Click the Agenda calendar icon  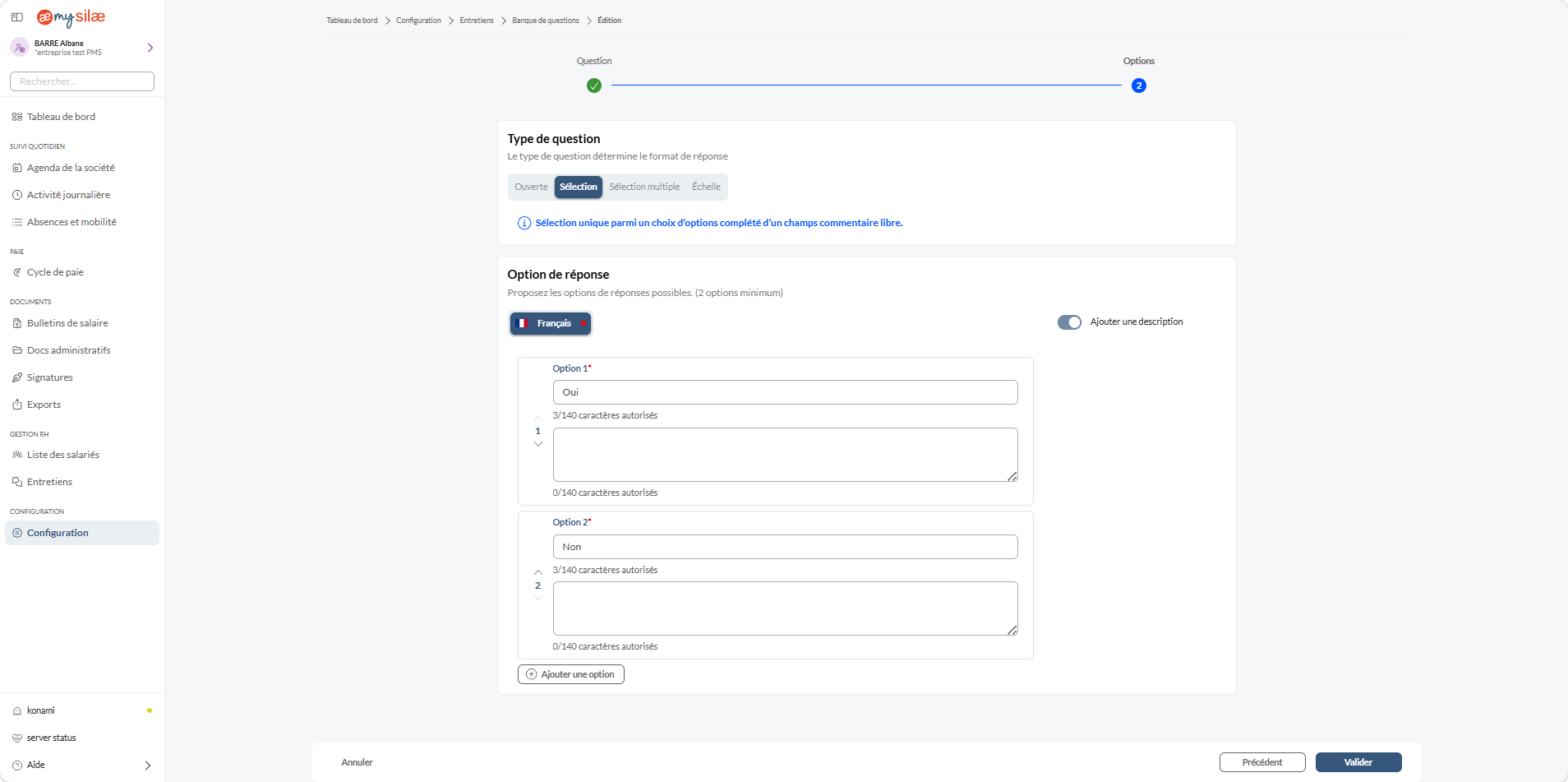click(x=17, y=168)
